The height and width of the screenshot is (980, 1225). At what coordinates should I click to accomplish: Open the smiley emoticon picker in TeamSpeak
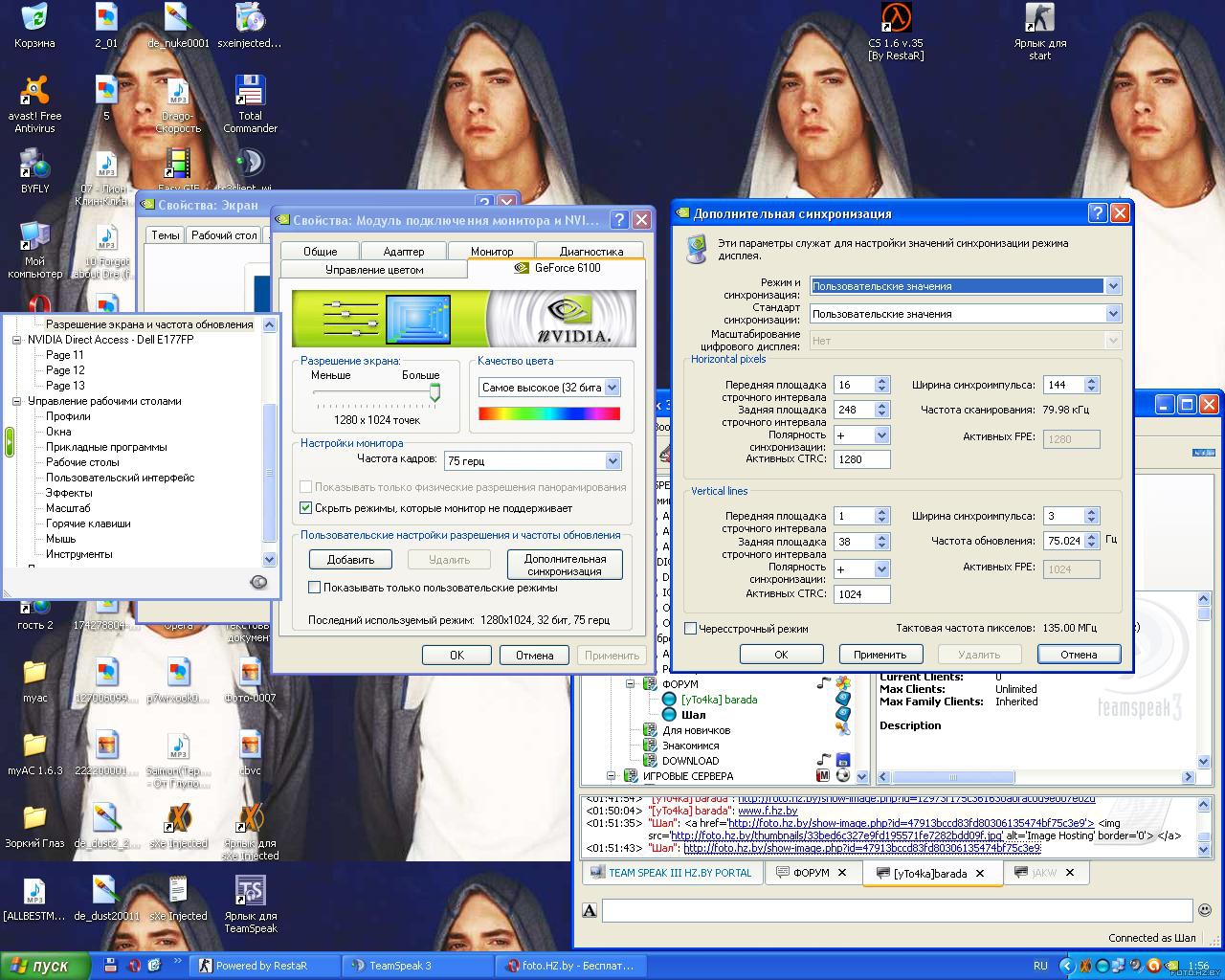[1205, 910]
